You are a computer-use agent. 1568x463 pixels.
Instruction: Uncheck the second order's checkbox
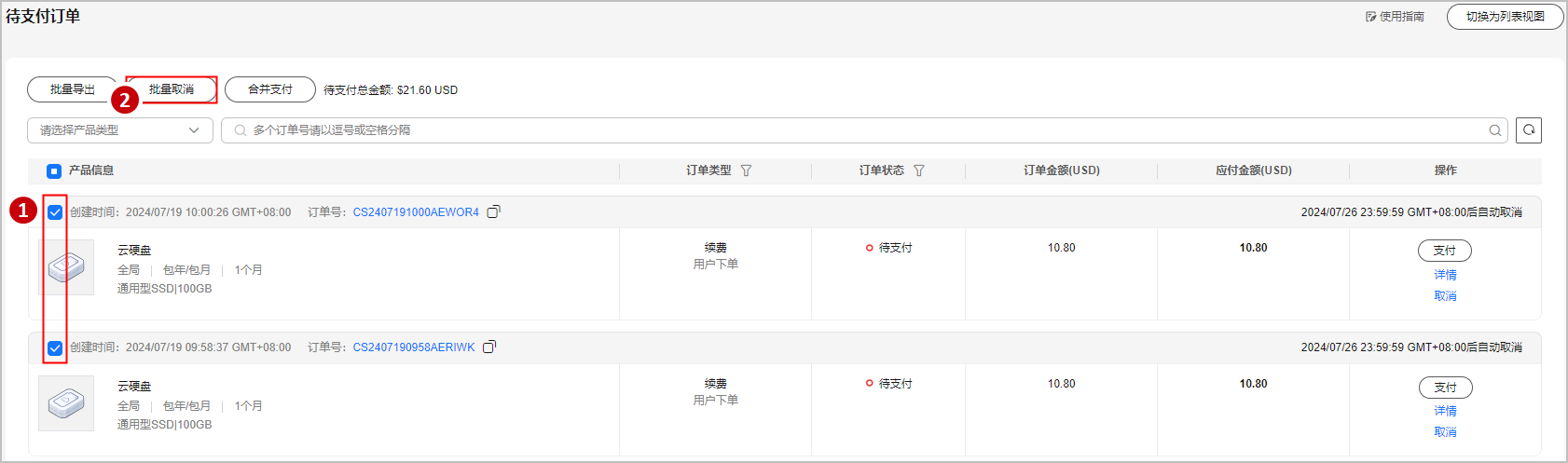tap(55, 348)
